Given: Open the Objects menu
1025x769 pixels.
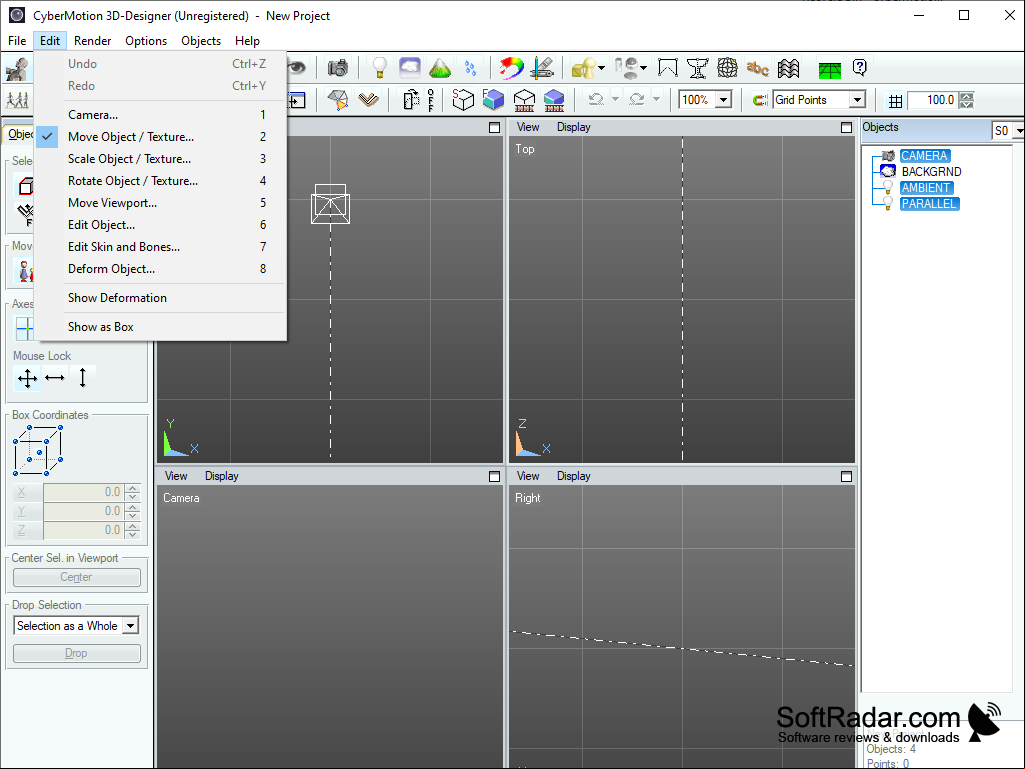Looking at the screenshot, I should (201, 41).
